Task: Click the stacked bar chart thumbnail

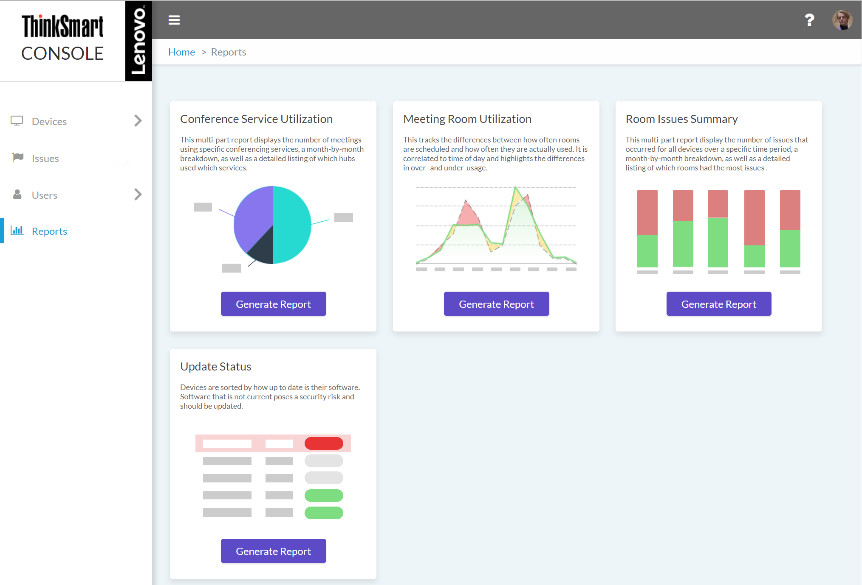Action: point(719,231)
